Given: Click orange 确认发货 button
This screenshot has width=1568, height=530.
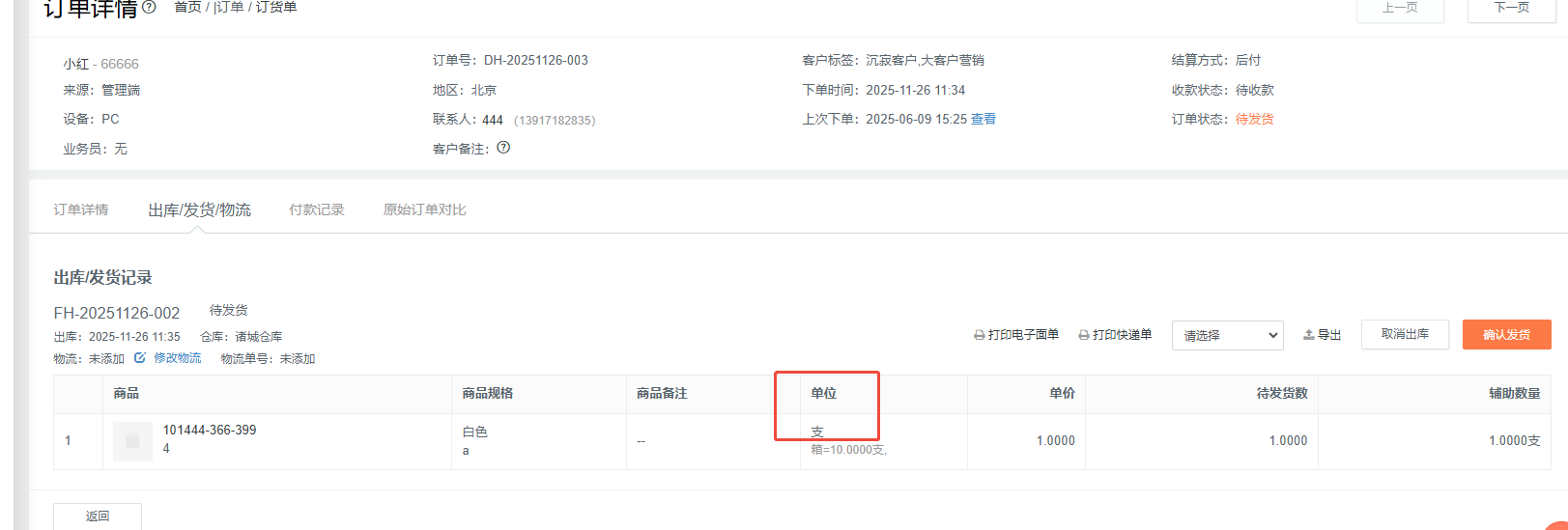Looking at the screenshot, I should point(1506,334).
